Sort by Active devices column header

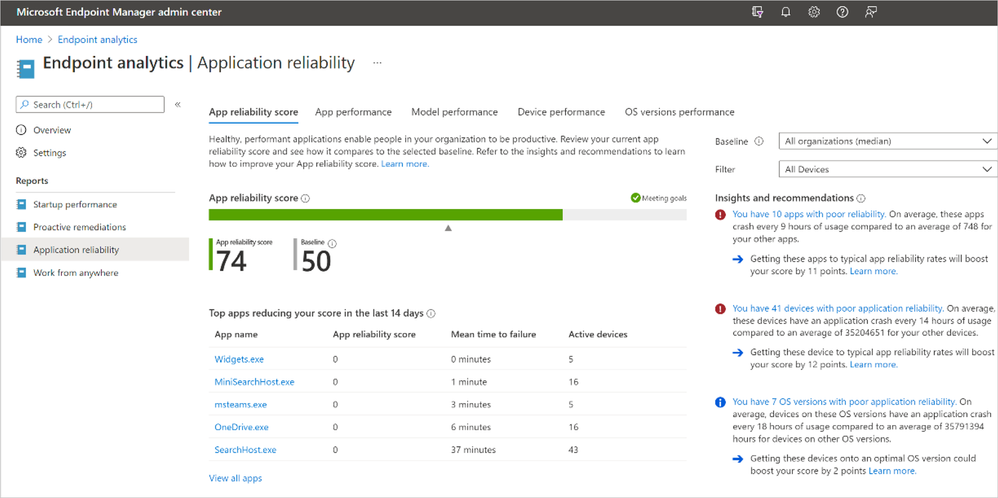click(x=598, y=334)
